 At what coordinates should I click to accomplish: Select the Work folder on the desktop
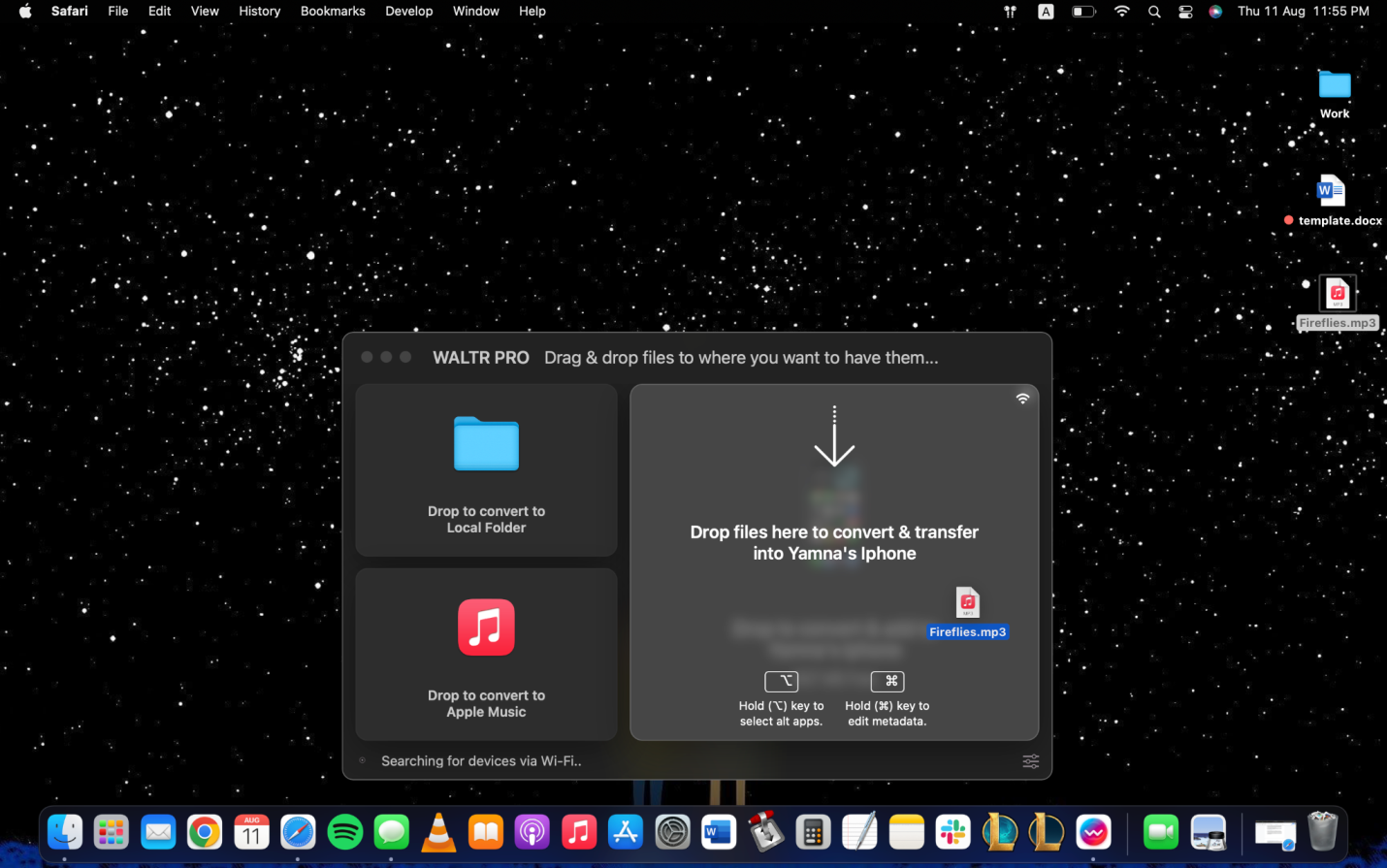coord(1335,94)
